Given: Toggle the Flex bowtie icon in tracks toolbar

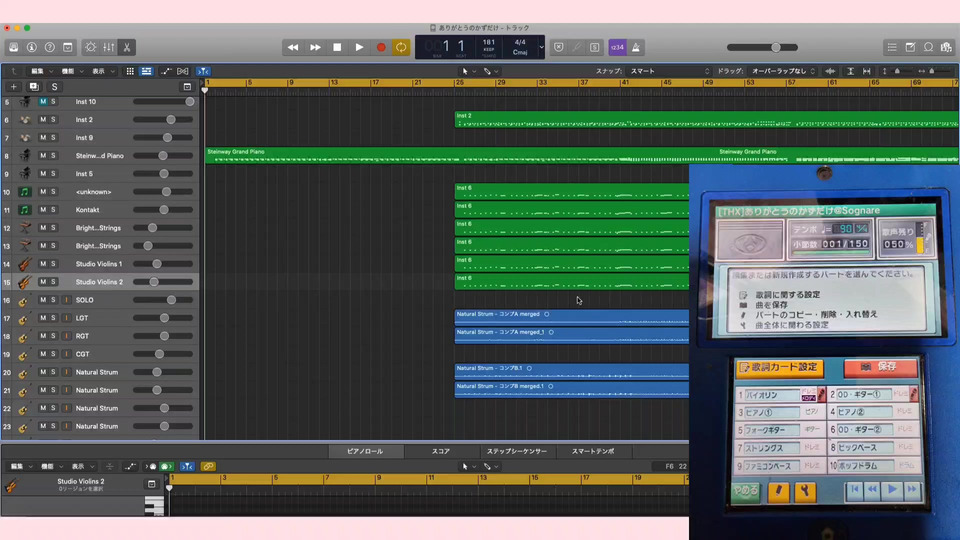Looking at the screenshot, I should point(183,71).
